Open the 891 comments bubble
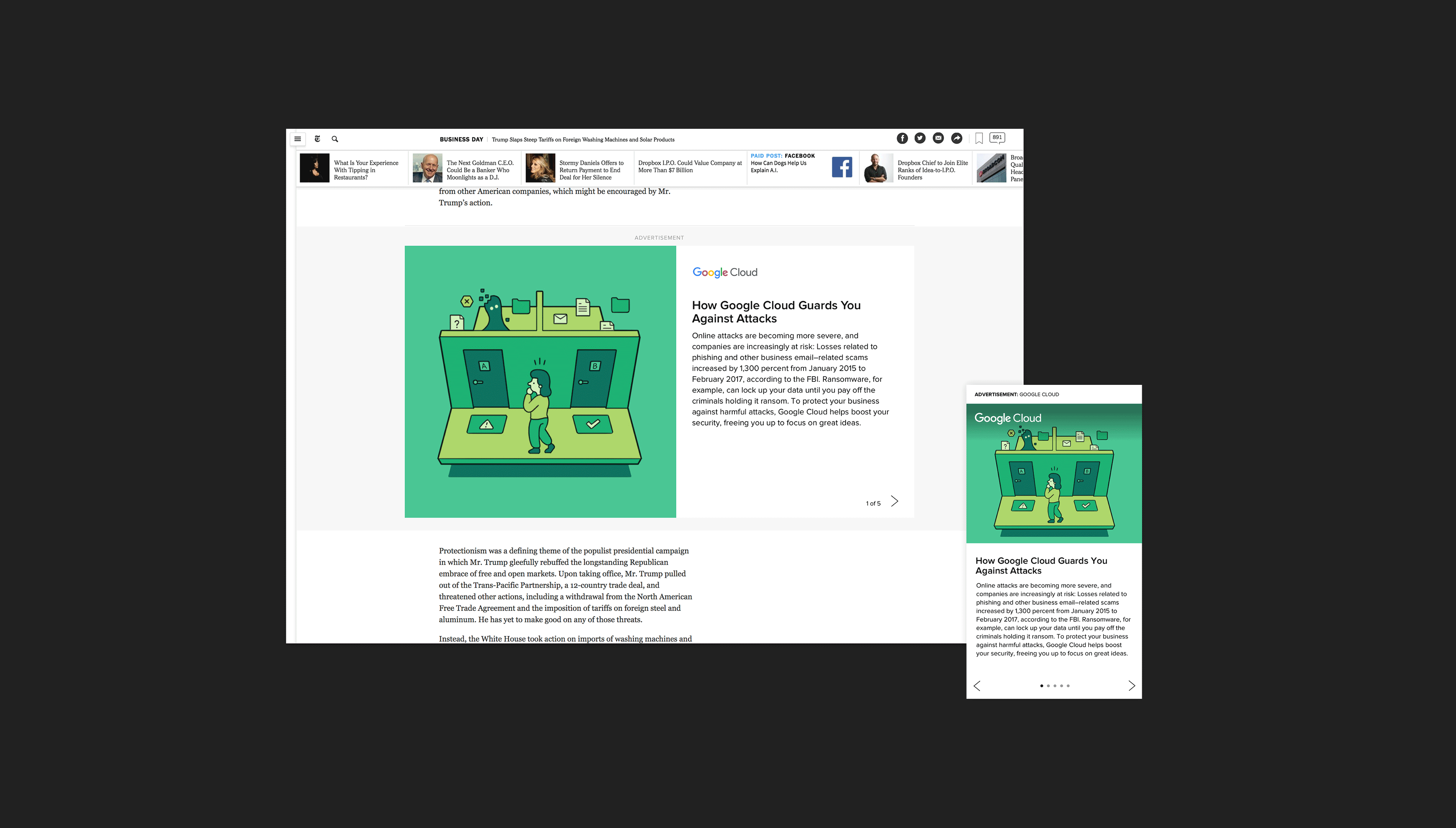1456x828 pixels. (997, 138)
